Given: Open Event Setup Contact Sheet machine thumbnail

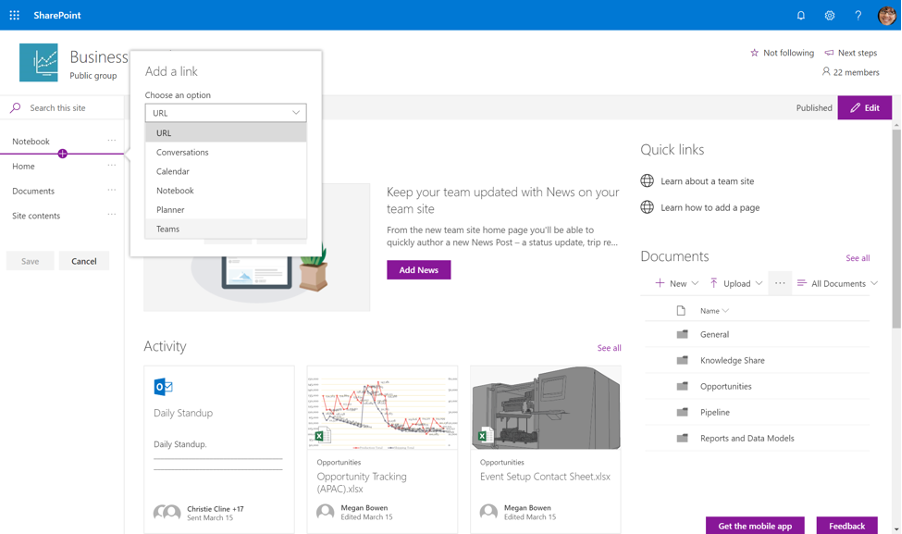Looking at the screenshot, I should (x=546, y=408).
